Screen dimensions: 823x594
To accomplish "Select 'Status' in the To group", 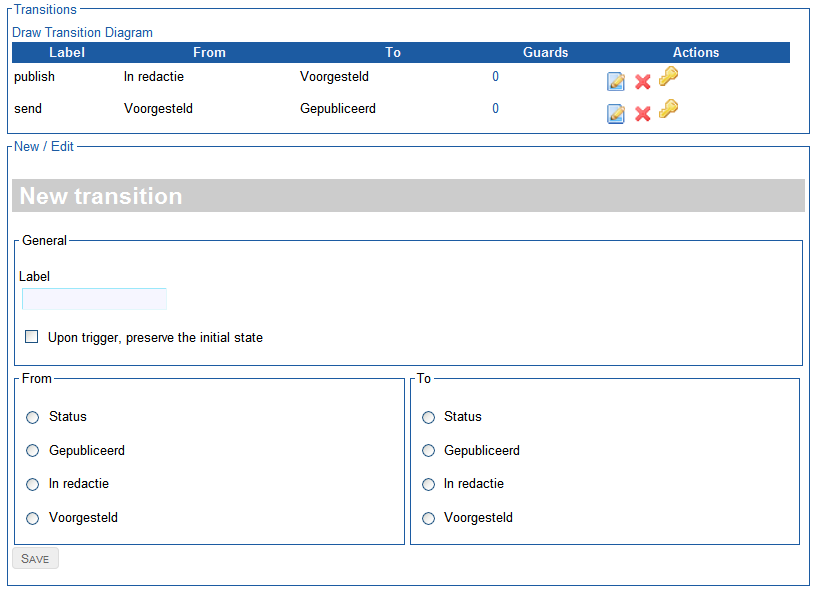I will (x=428, y=417).
